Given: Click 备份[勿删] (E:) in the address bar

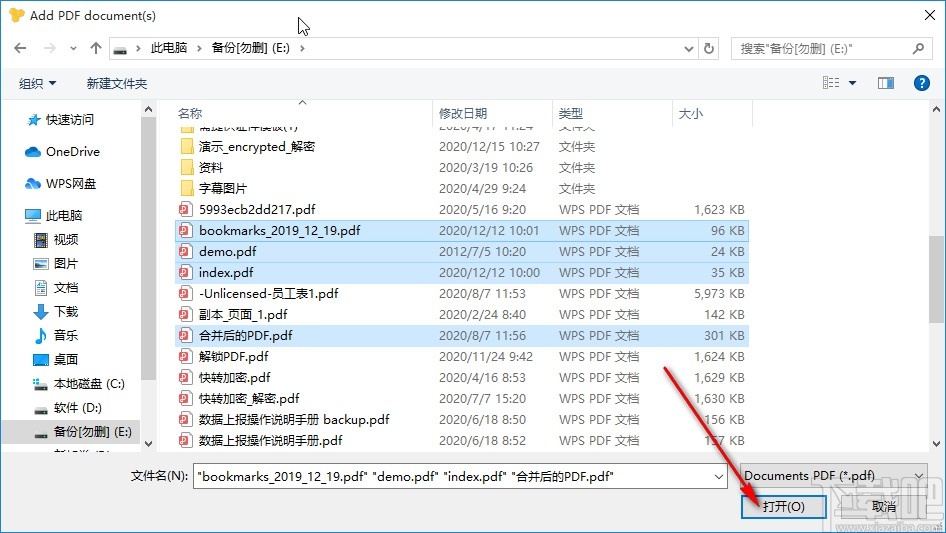Looking at the screenshot, I should coord(250,48).
